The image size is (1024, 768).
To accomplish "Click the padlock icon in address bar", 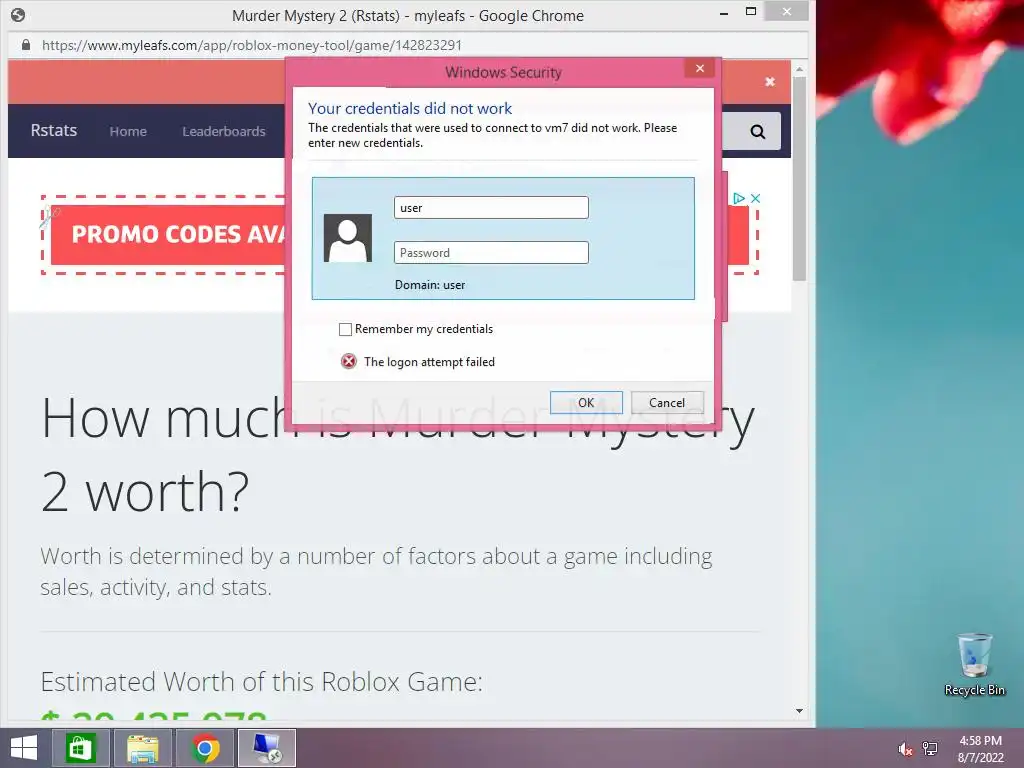I will click(25, 45).
